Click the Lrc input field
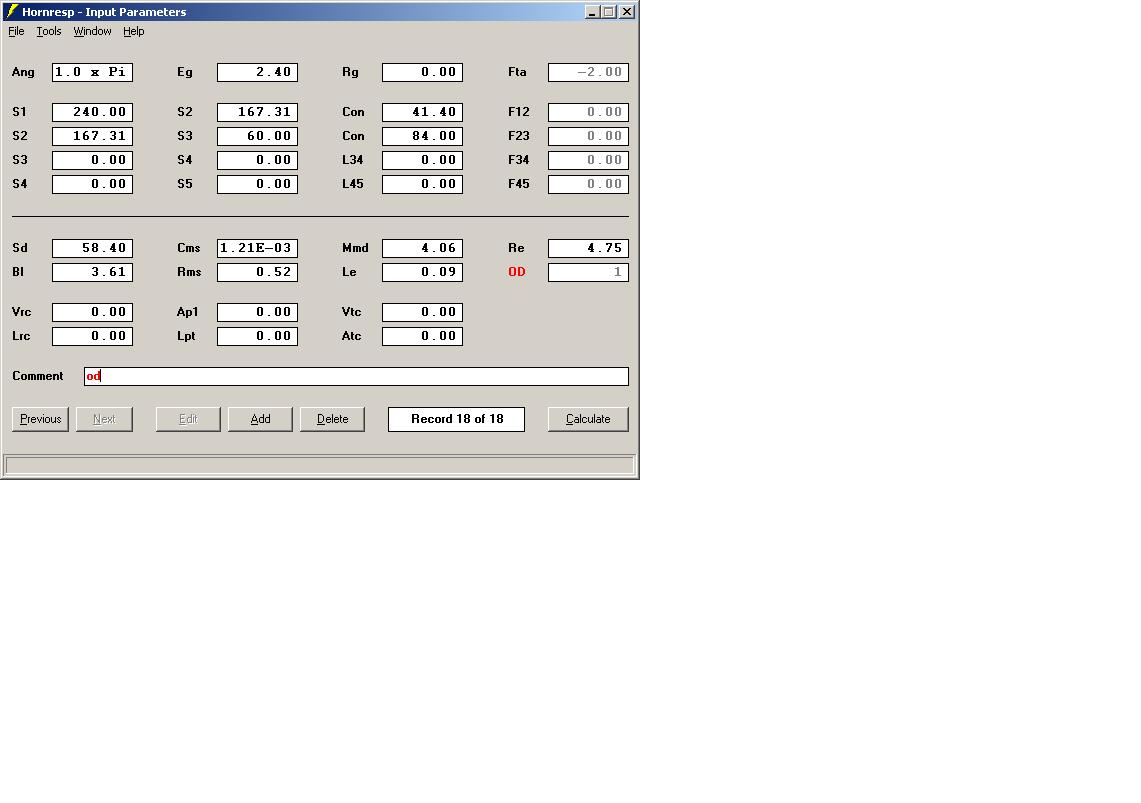The height and width of the screenshot is (803, 1141). click(x=92, y=336)
